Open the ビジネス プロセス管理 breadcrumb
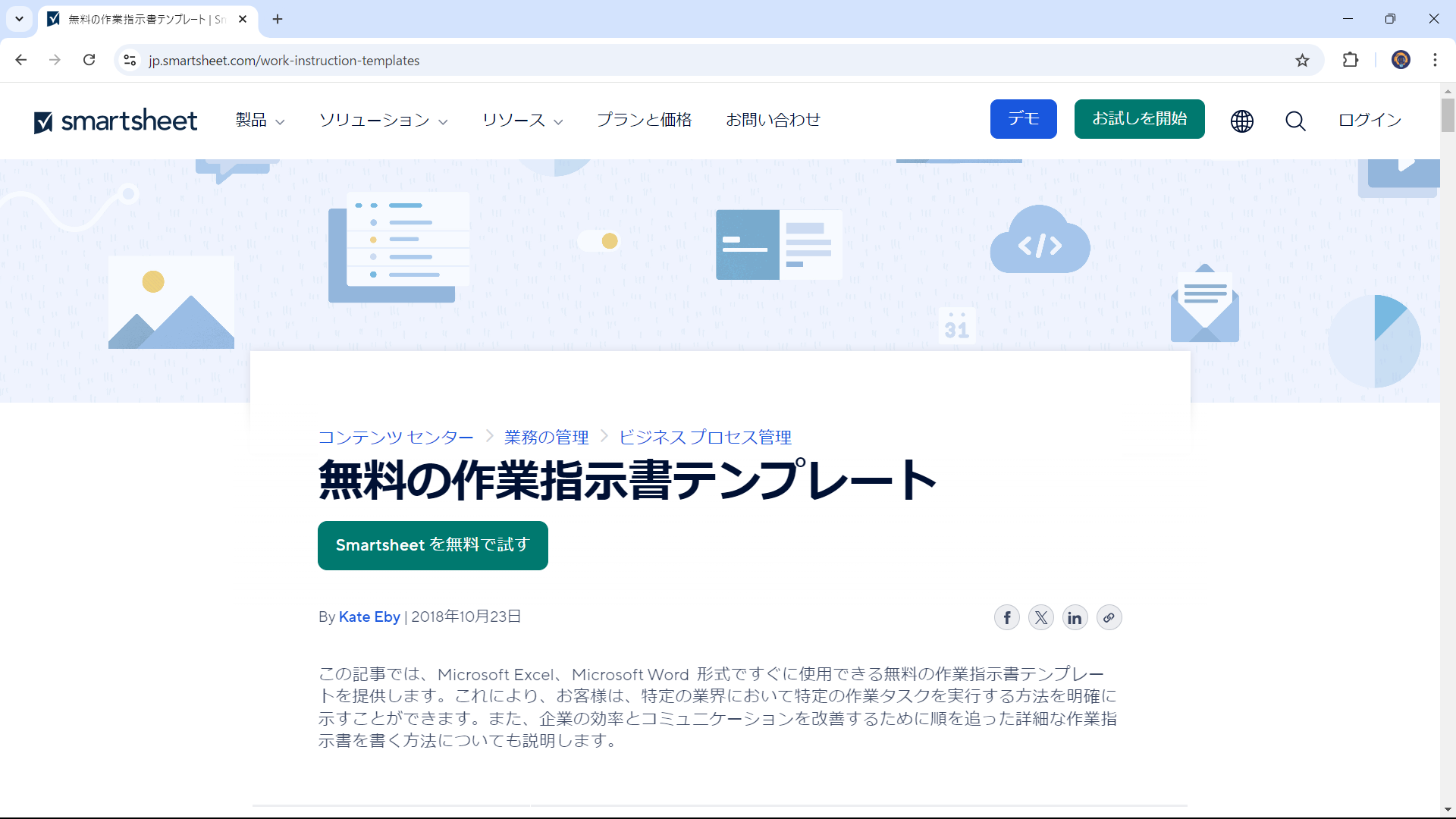1456x819 pixels. pos(705,438)
